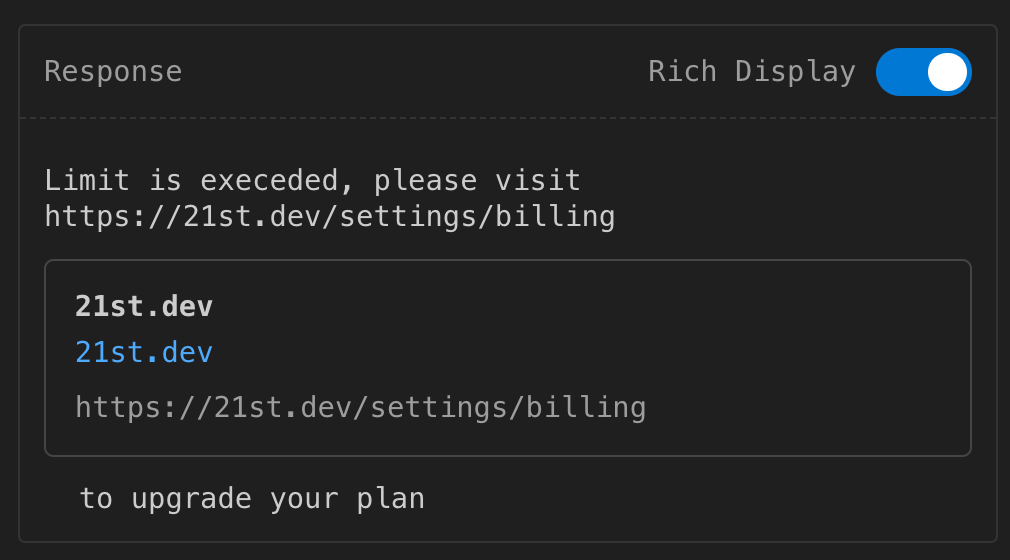The height and width of the screenshot is (560, 1010).
Task: Click the word "upgrade" below the card
Action: 191,498
